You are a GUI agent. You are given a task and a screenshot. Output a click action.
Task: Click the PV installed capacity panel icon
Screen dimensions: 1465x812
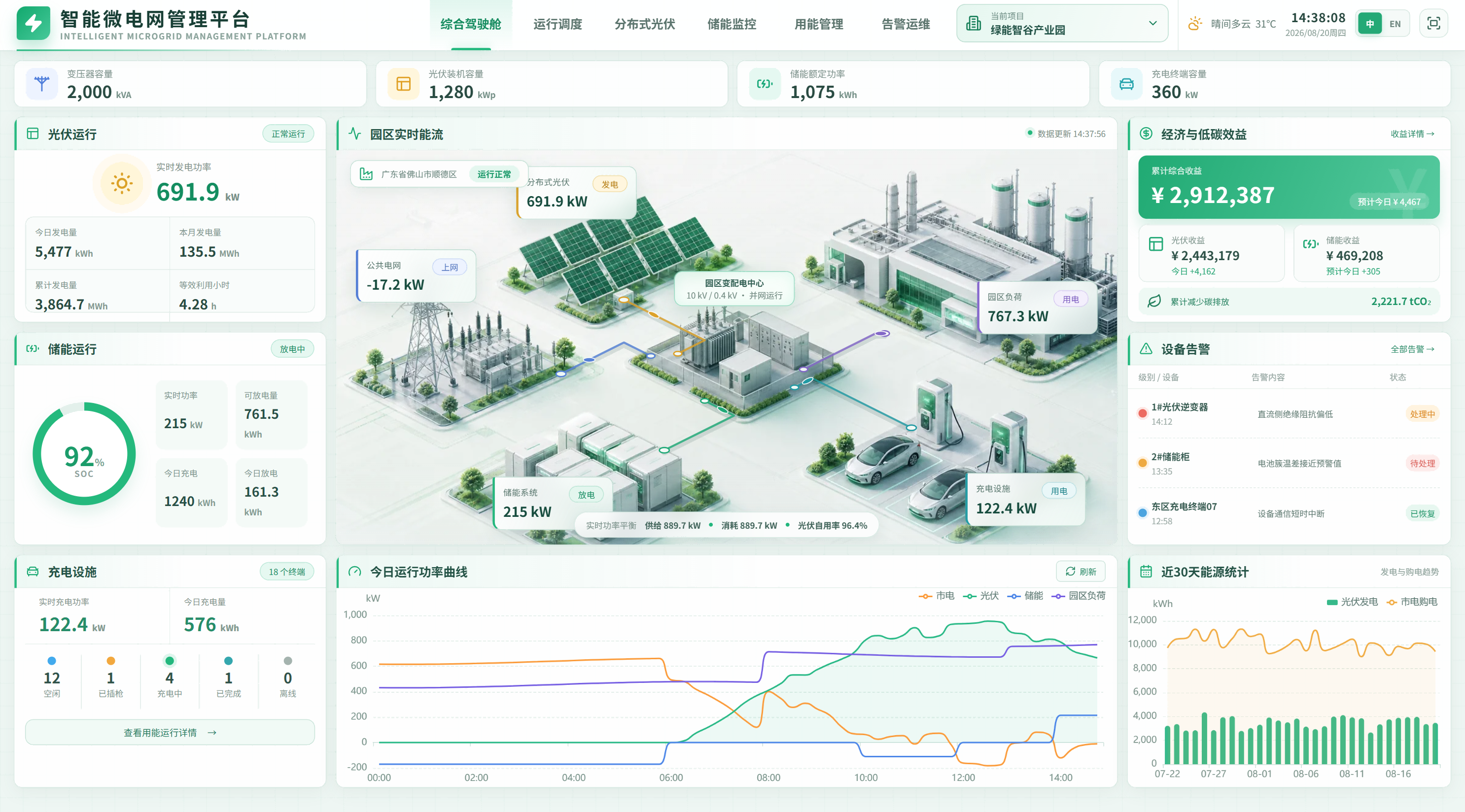tap(403, 84)
